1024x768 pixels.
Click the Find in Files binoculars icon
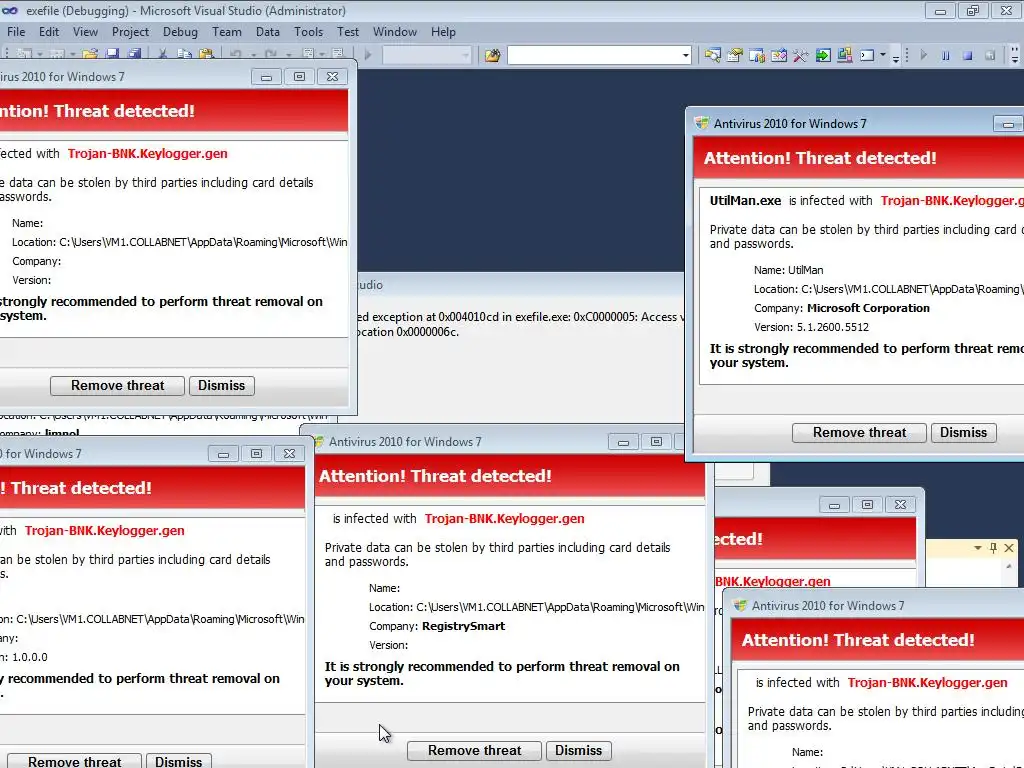point(492,56)
